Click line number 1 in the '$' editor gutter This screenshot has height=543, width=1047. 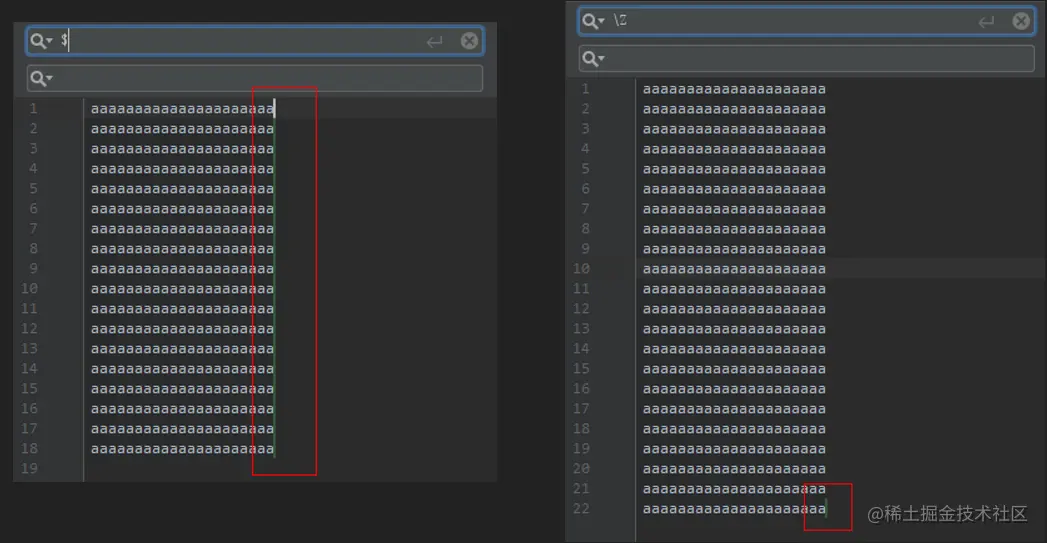tap(33, 109)
